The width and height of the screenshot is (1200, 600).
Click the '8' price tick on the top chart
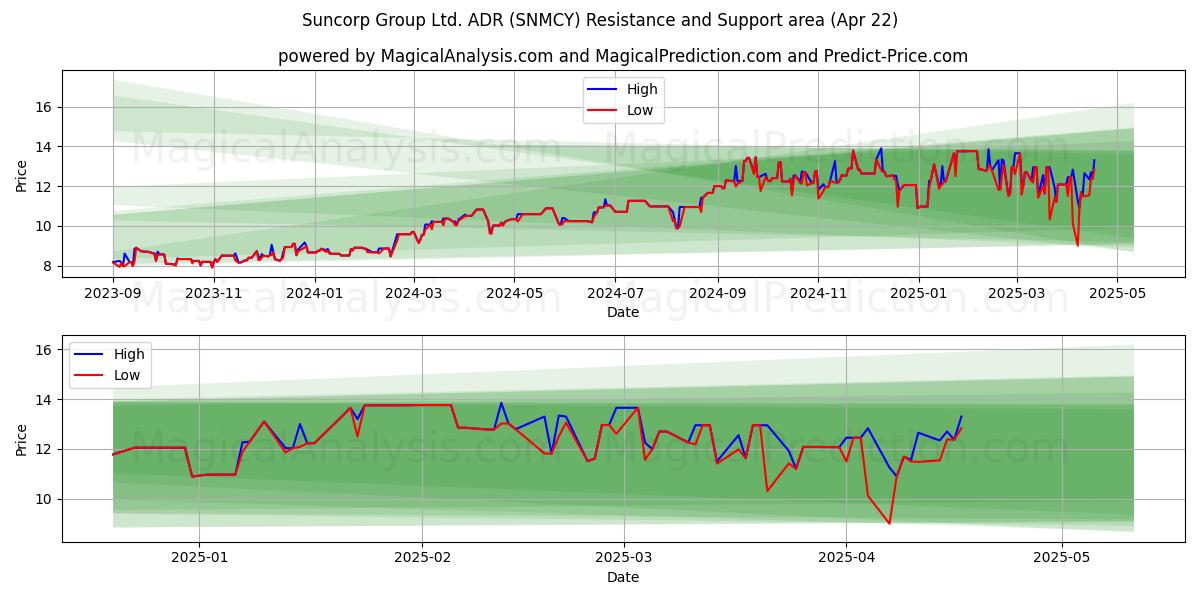coord(49,266)
